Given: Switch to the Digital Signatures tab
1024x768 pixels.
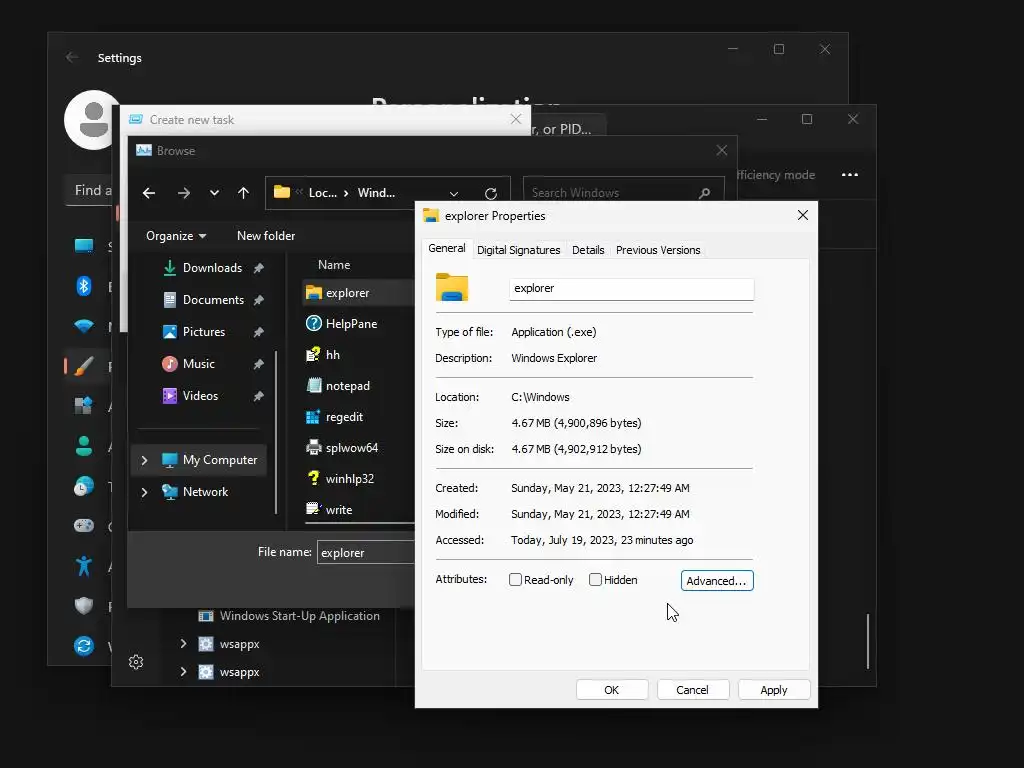Looking at the screenshot, I should 519,250.
